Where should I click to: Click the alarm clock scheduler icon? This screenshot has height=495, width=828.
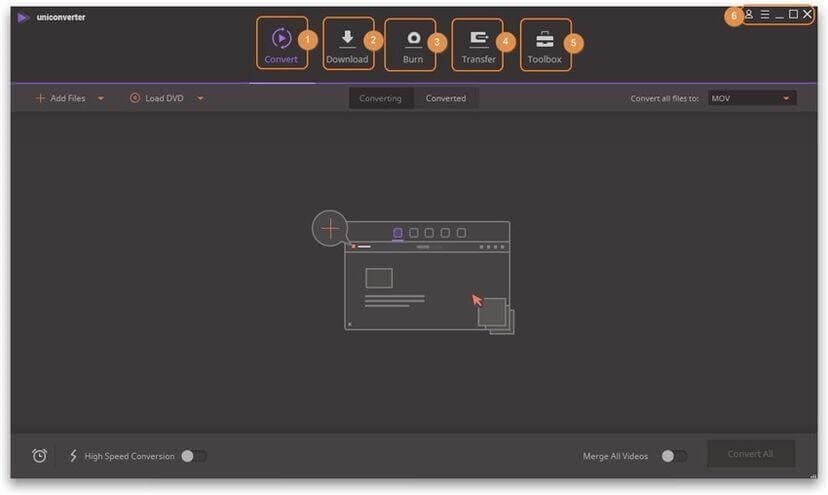[40, 456]
